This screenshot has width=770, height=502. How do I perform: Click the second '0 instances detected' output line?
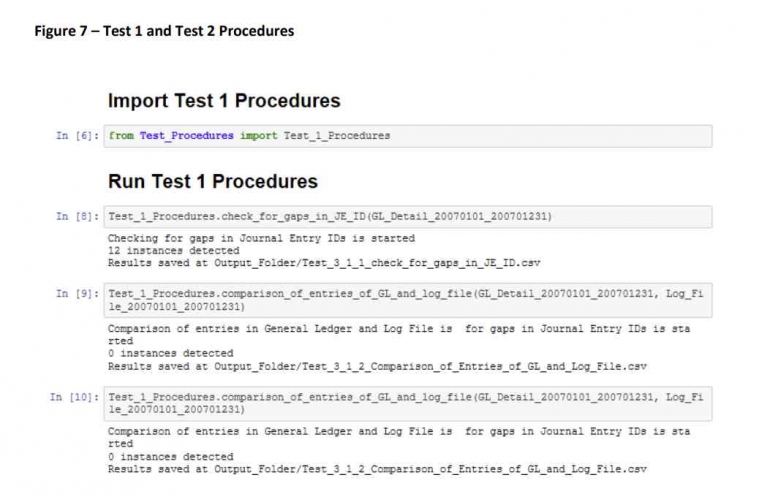(x=170, y=456)
